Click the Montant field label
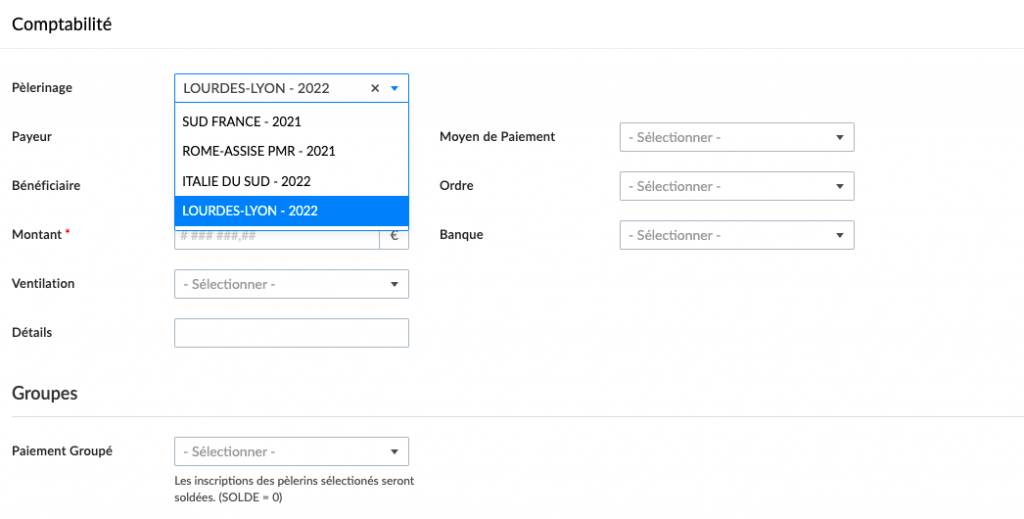Screen dimensions: 1024x519 pos(37,234)
